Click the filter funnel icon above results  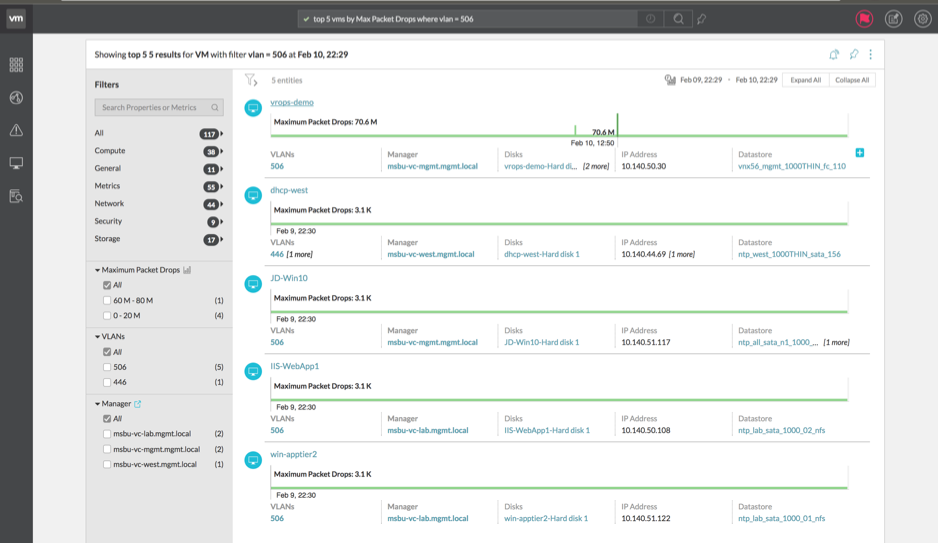tap(250, 80)
